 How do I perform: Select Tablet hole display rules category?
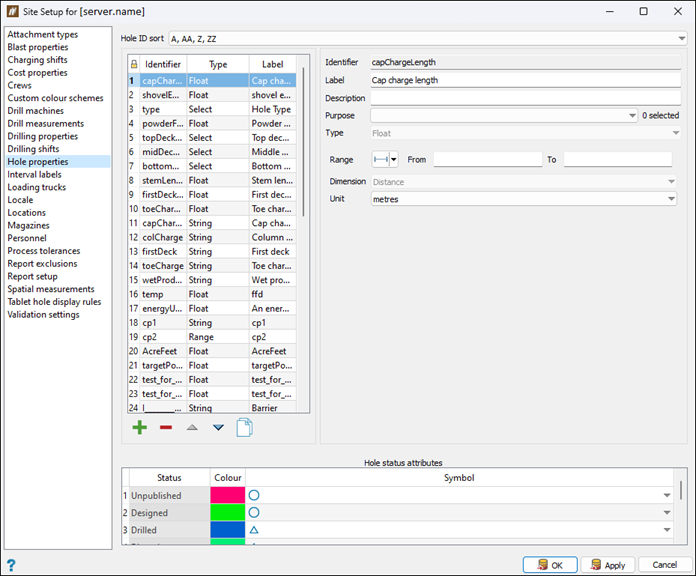point(54,302)
